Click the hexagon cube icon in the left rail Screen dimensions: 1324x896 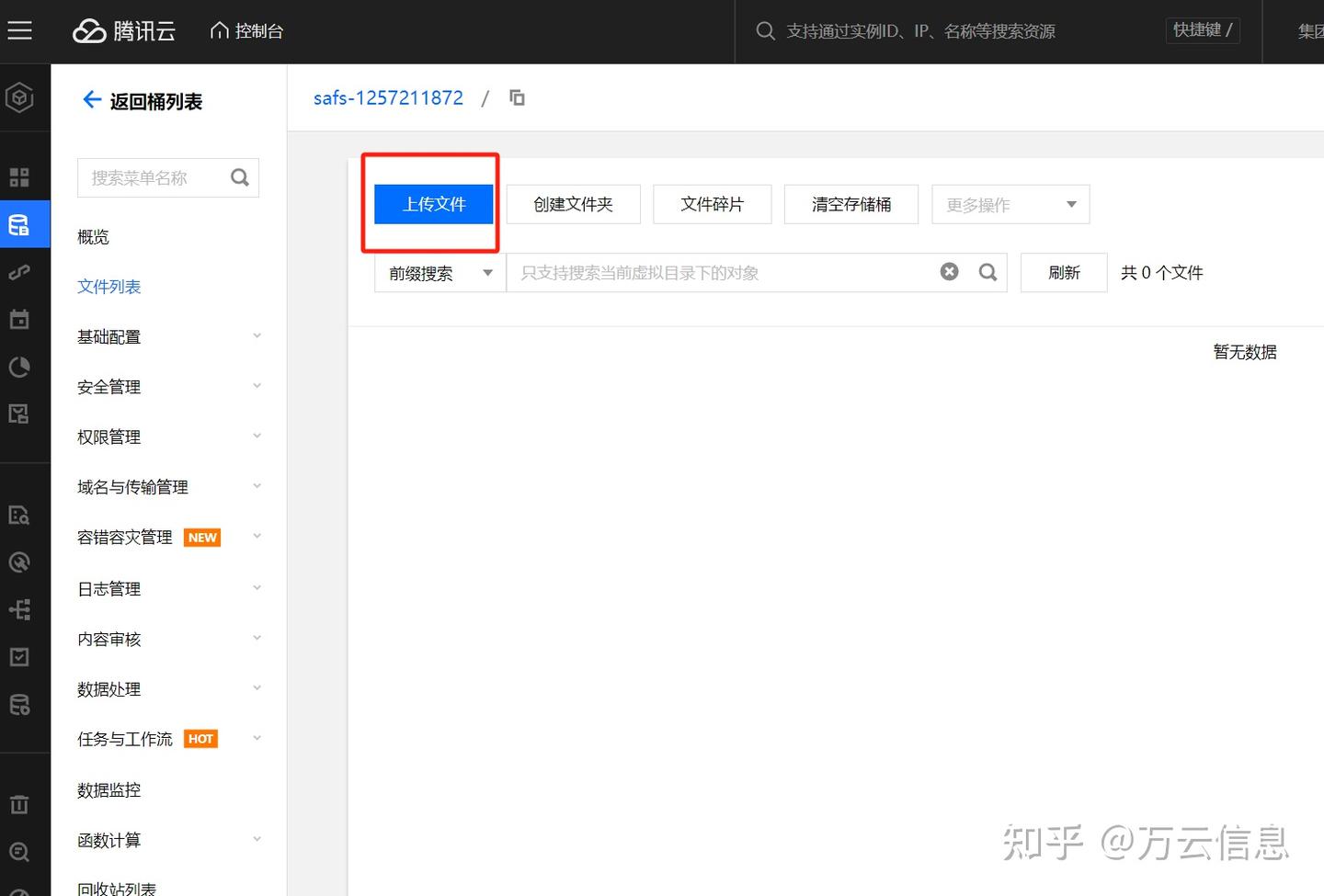tap(19, 97)
